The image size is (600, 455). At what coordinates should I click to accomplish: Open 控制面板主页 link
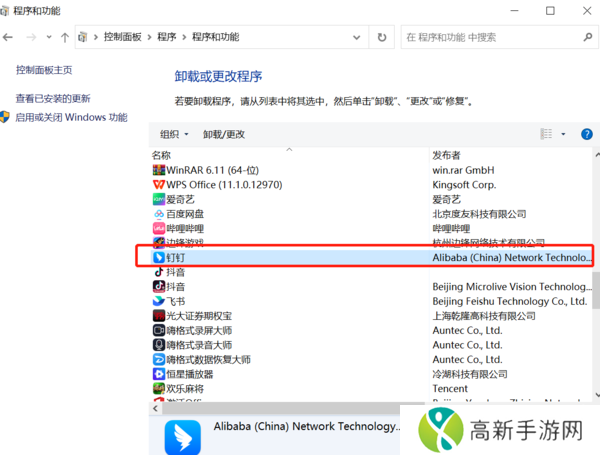coord(44,70)
